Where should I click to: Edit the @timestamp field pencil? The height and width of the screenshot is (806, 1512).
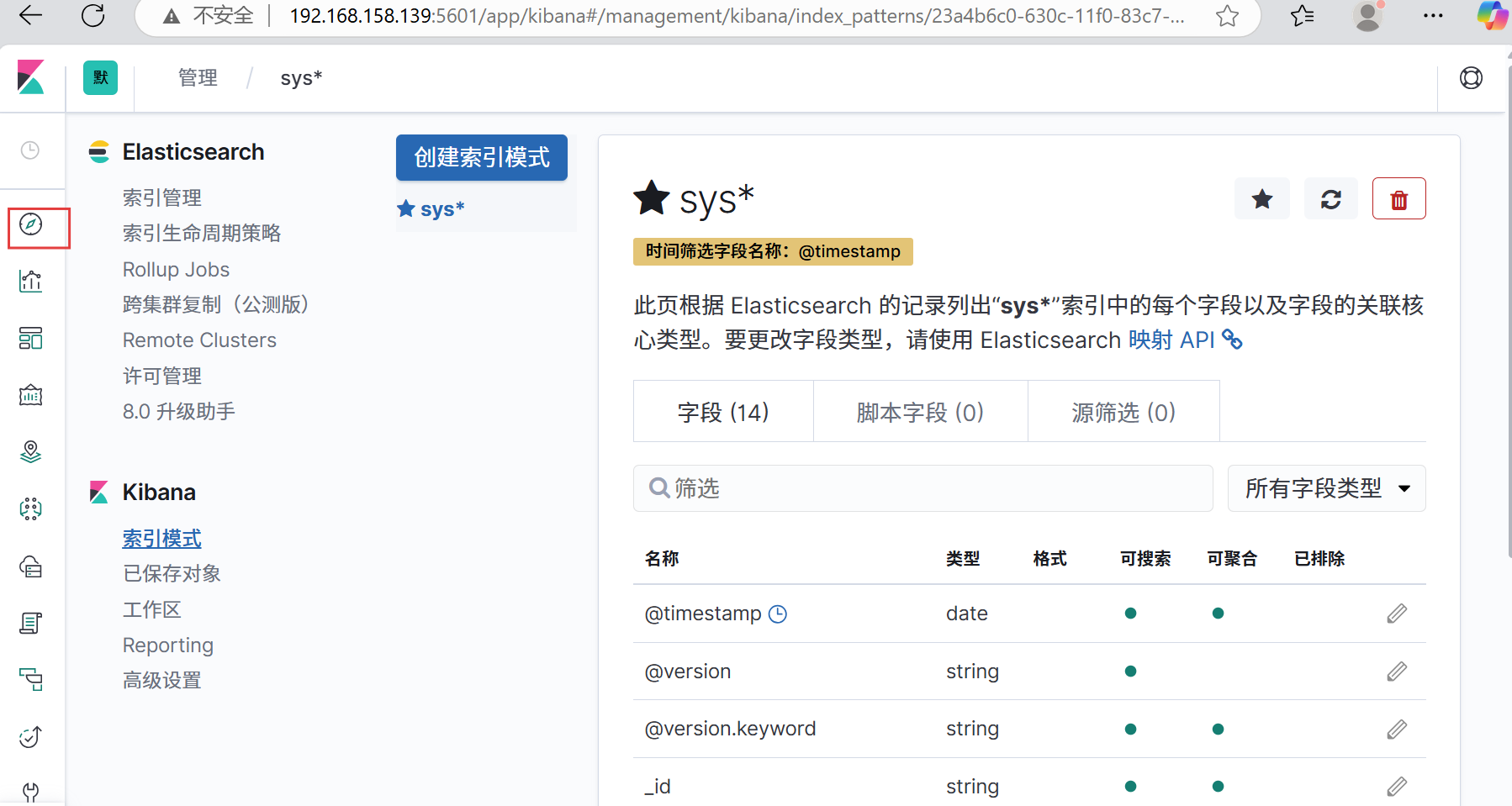[1397, 614]
